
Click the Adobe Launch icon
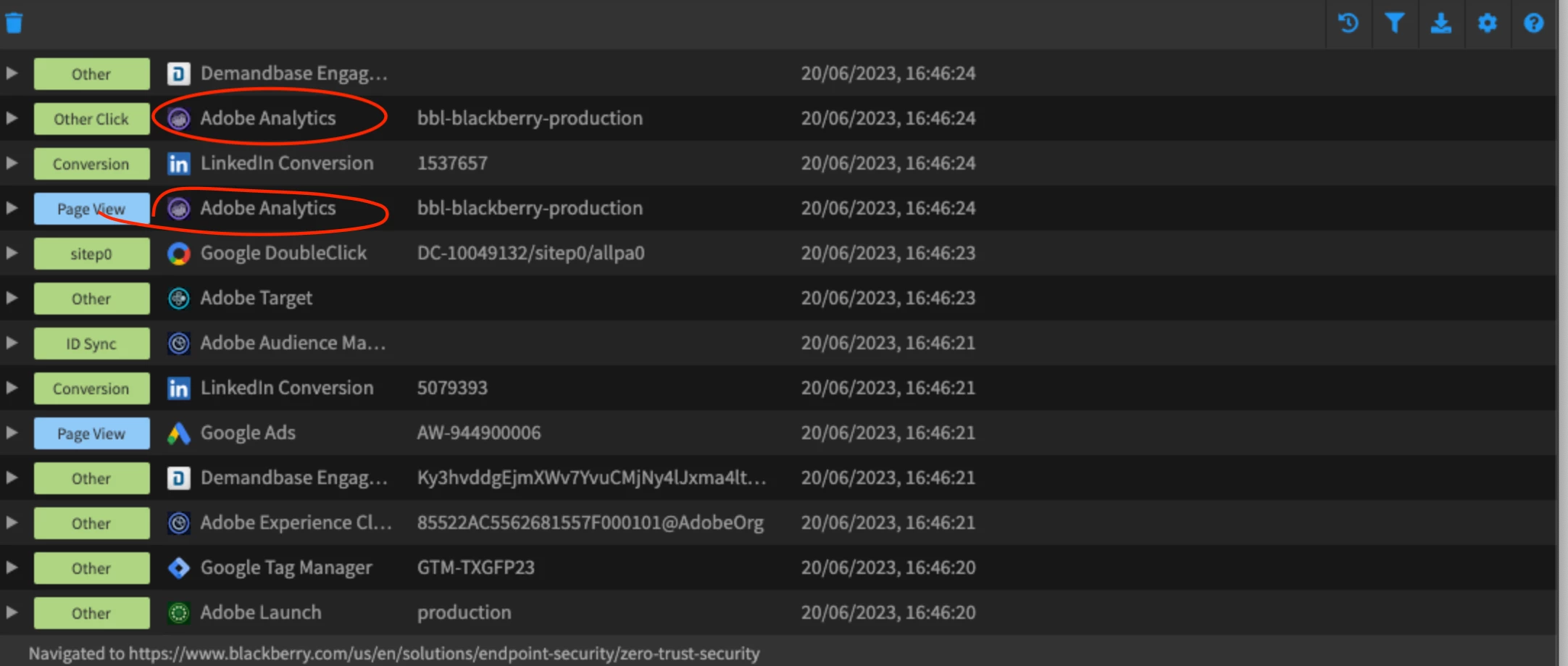(178, 612)
